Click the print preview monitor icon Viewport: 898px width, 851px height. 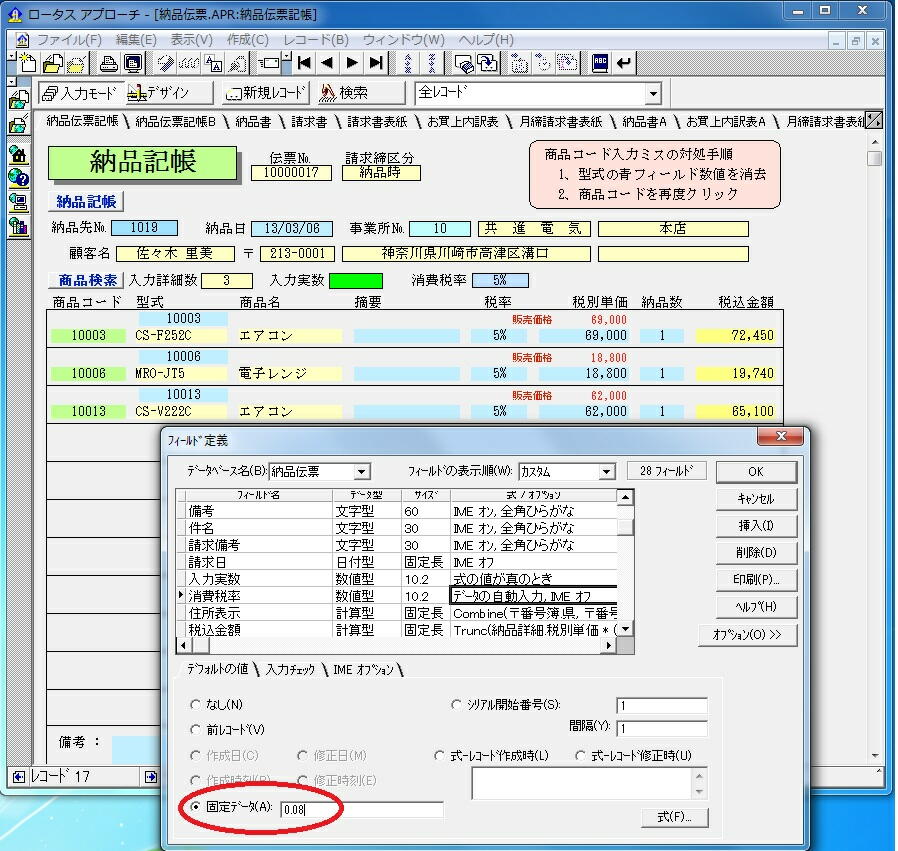[133, 63]
